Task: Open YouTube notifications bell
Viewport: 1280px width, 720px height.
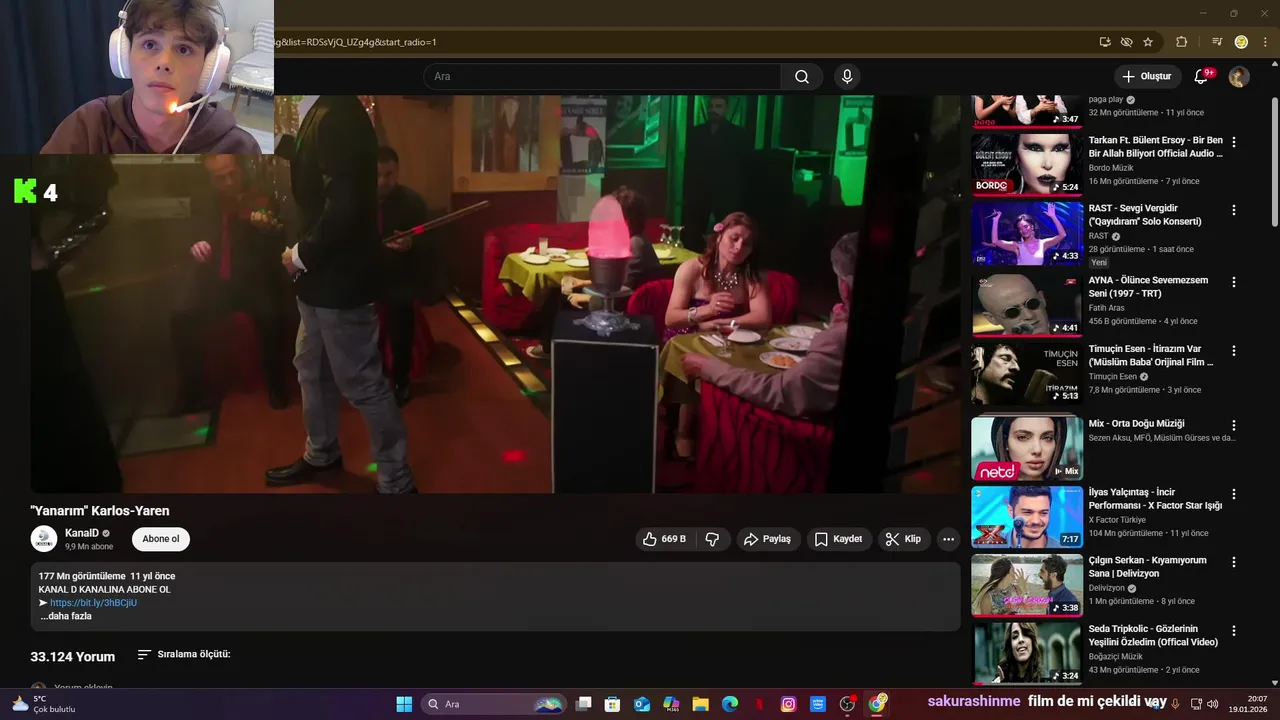Action: [x=1201, y=77]
